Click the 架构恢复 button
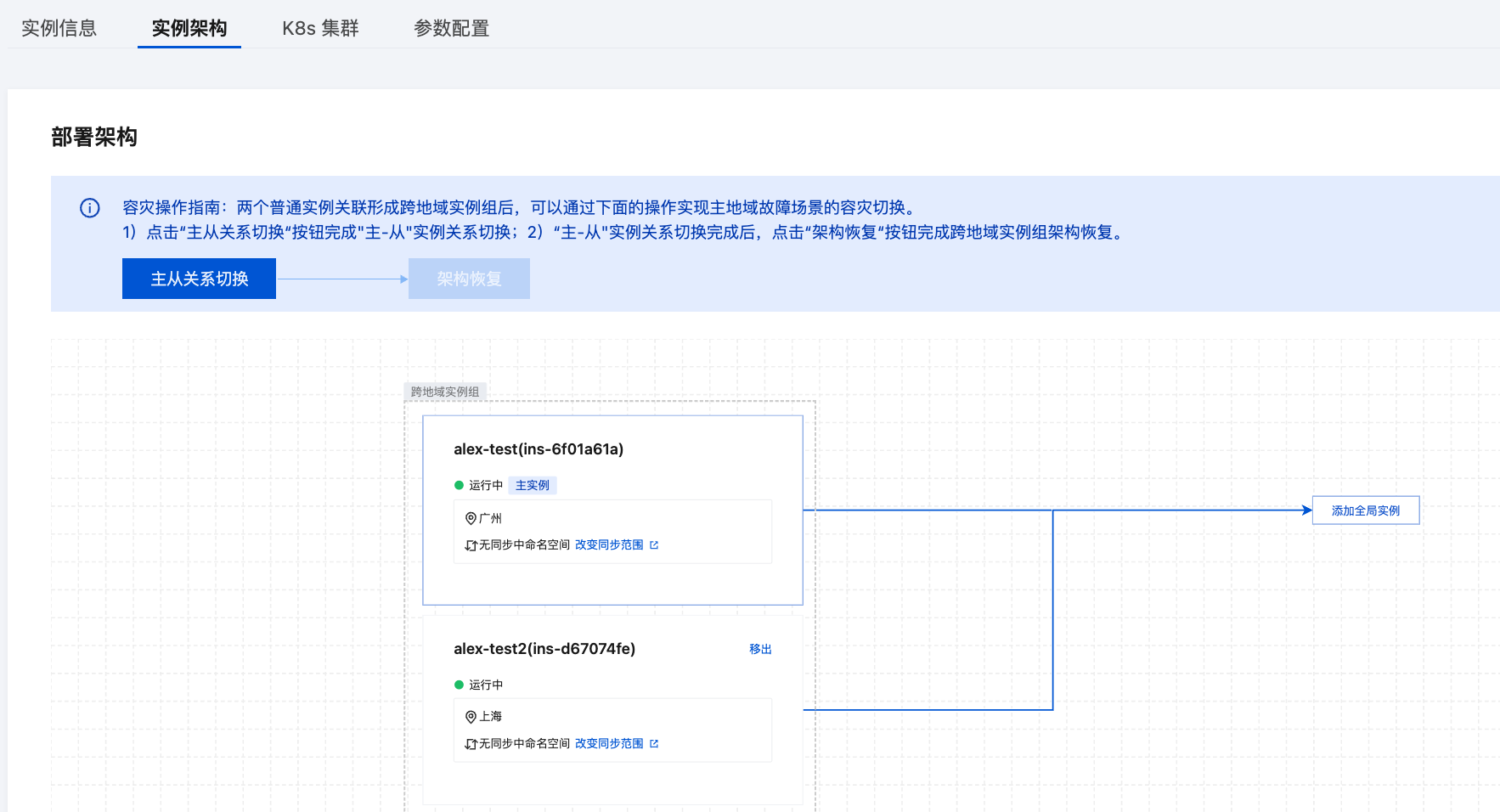This screenshot has width=1500, height=812. 469,279
